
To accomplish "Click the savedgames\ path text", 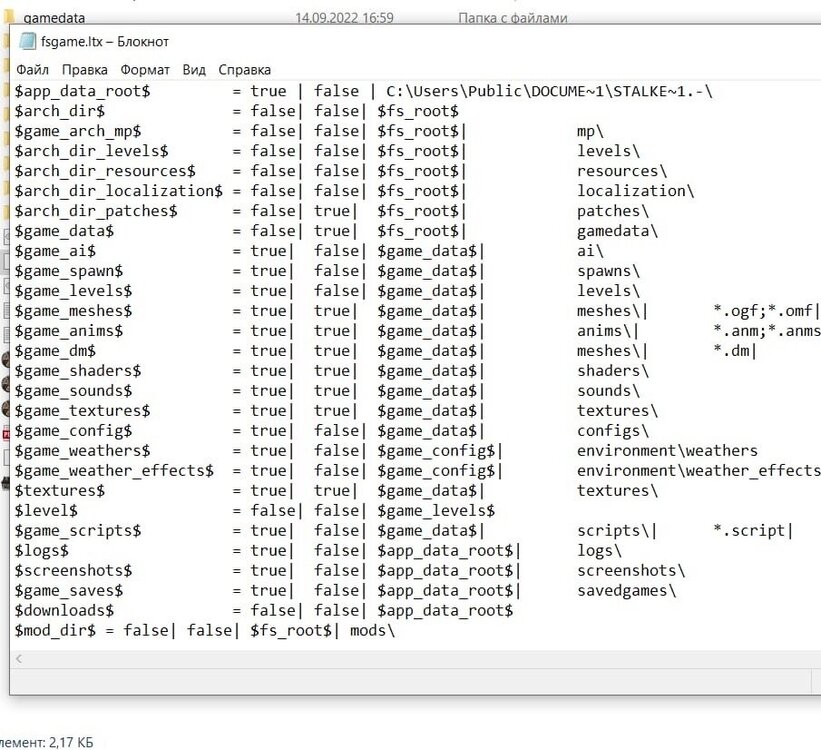I will [x=626, y=590].
